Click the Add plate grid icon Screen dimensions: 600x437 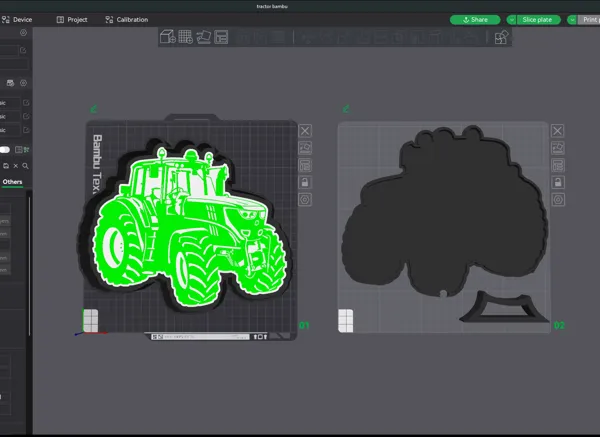pyautogui.click(x=186, y=37)
